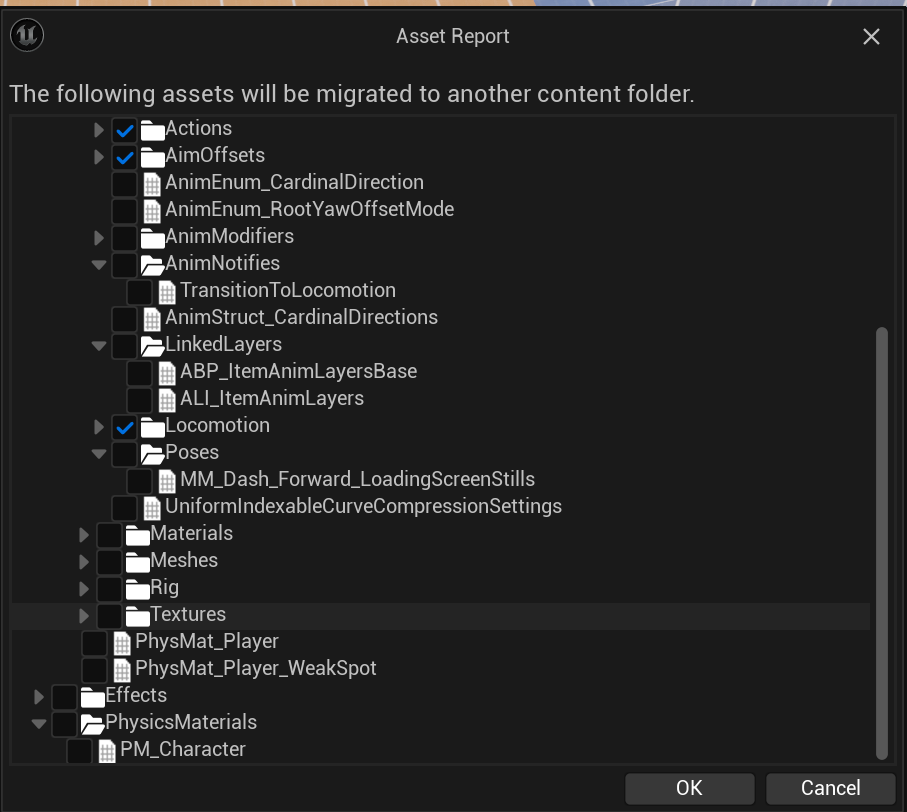907x812 pixels.
Task: Select the PhysMat_Player row text
Action: point(207,641)
